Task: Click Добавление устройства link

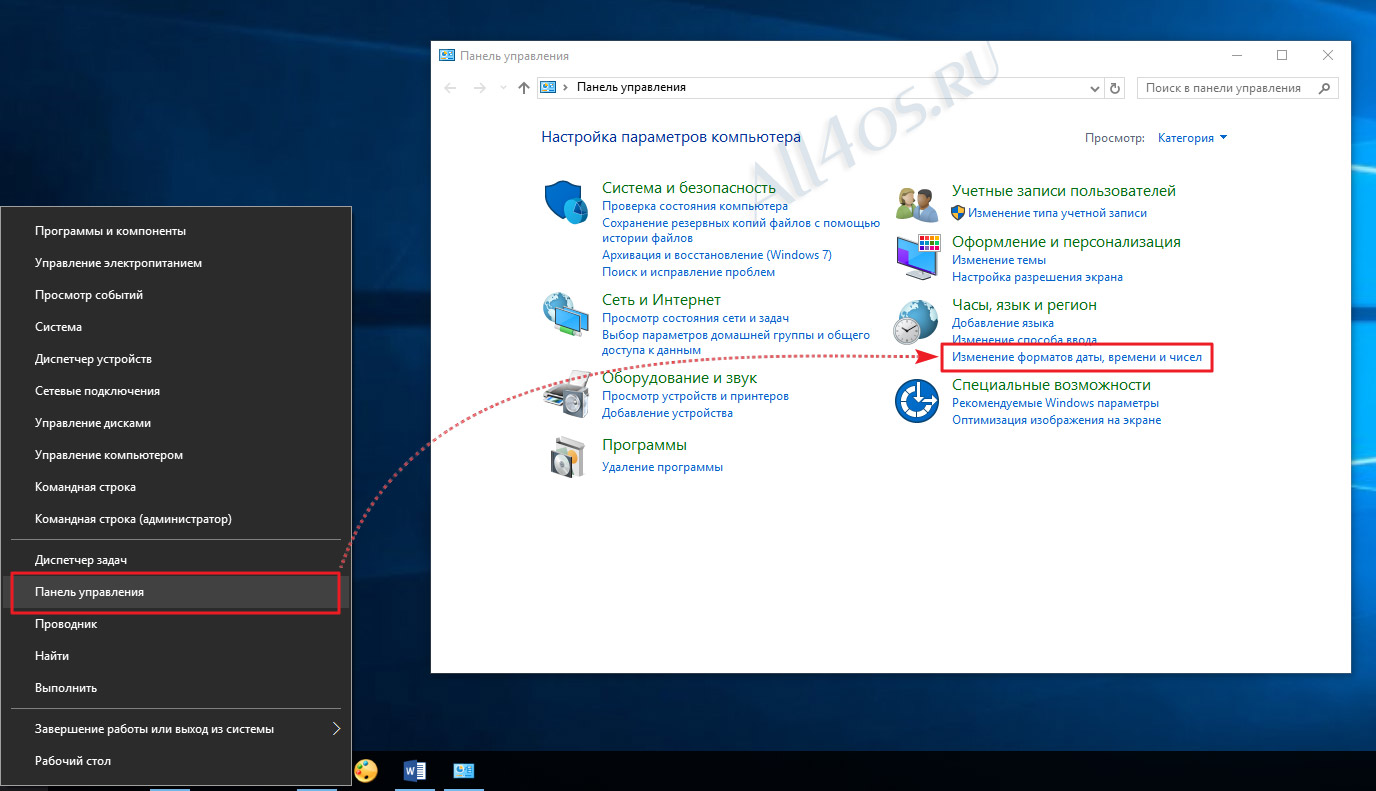Action: point(667,413)
